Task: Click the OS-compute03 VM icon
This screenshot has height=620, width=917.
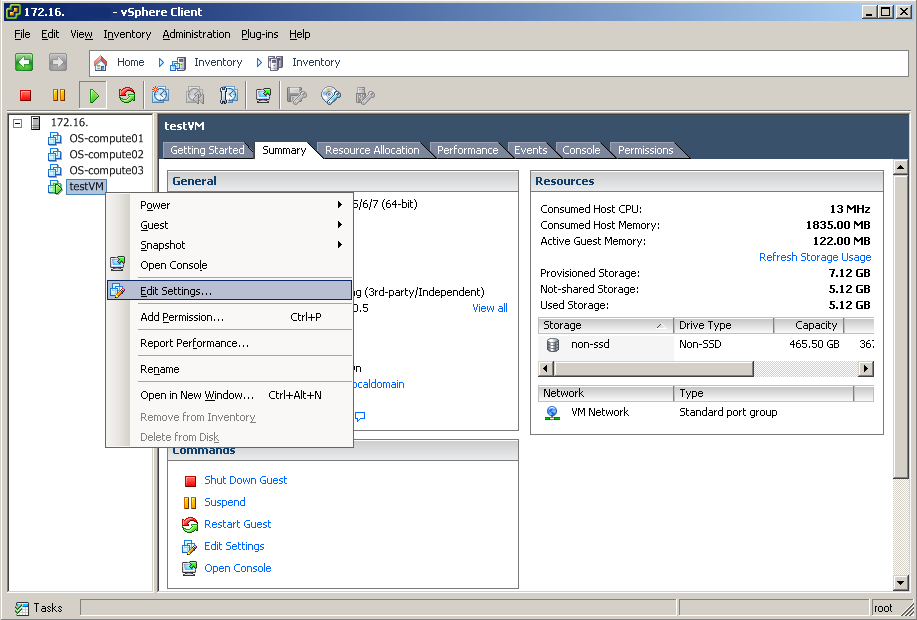Action: 54,170
